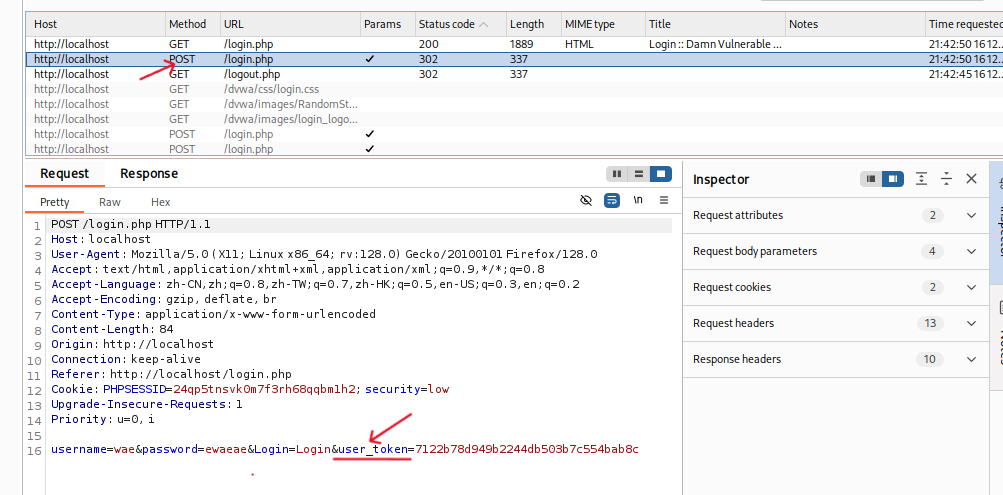Toggle word wrap icon in request editor
The width and height of the screenshot is (1003, 495).
click(612, 201)
